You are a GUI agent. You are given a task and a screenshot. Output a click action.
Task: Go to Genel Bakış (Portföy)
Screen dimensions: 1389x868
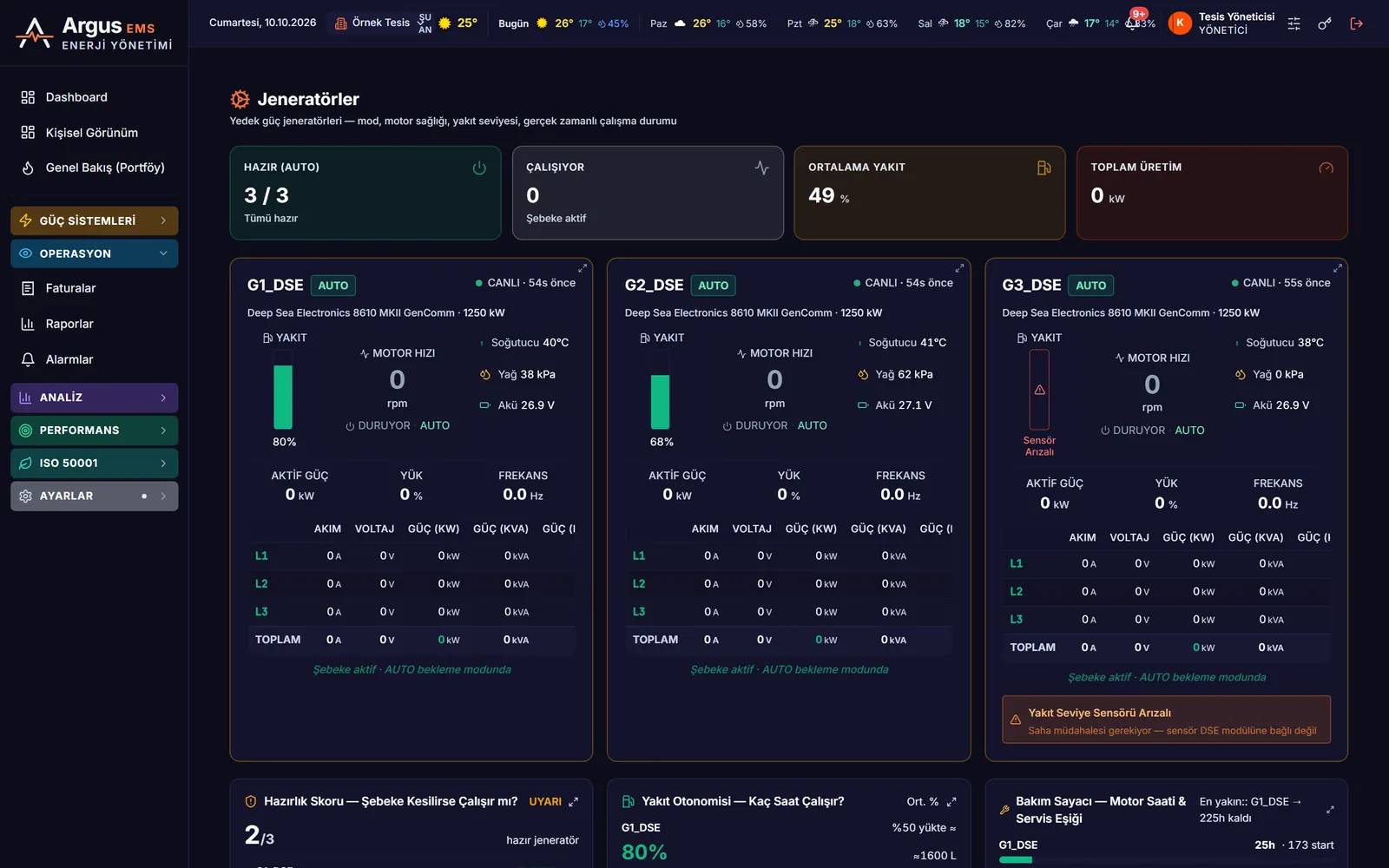(x=95, y=168)
